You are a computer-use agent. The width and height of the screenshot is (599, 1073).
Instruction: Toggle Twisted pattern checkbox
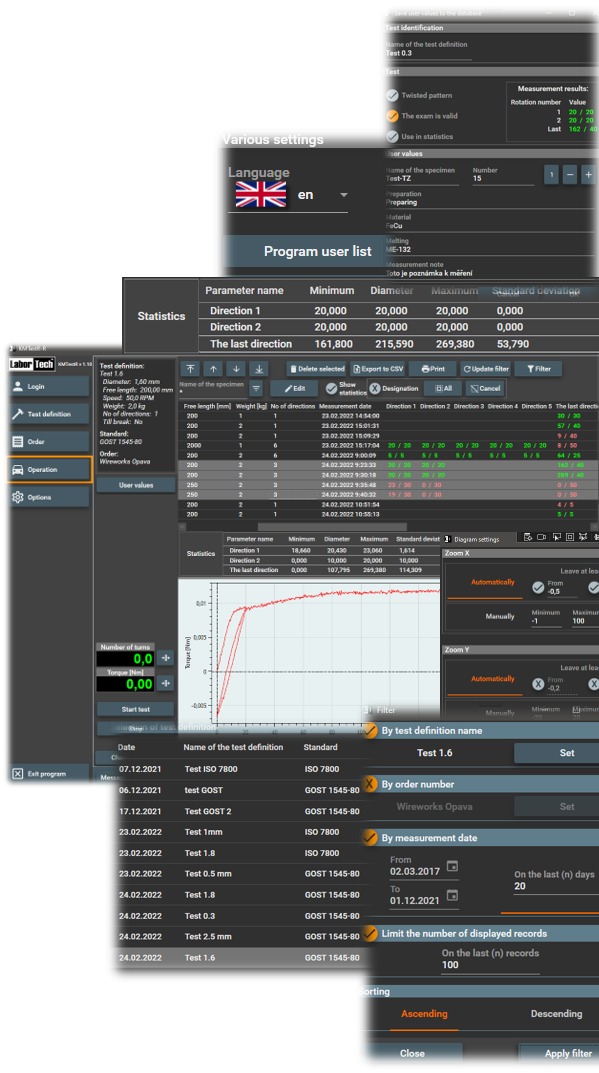click(x=392, y=96)
